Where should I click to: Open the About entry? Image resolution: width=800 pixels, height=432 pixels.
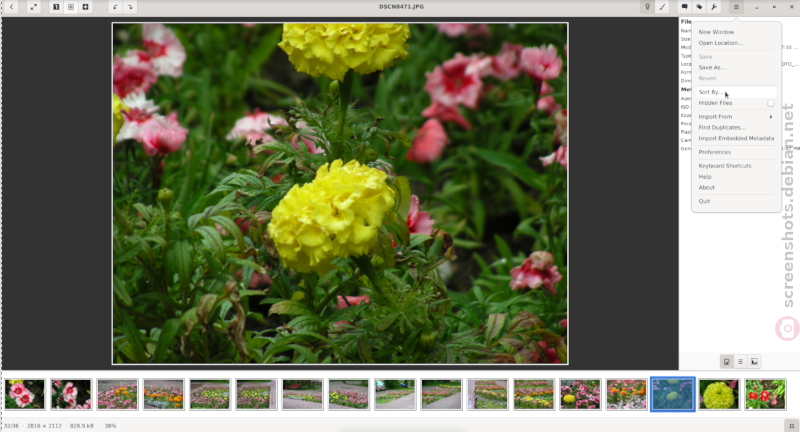(736, 187)
